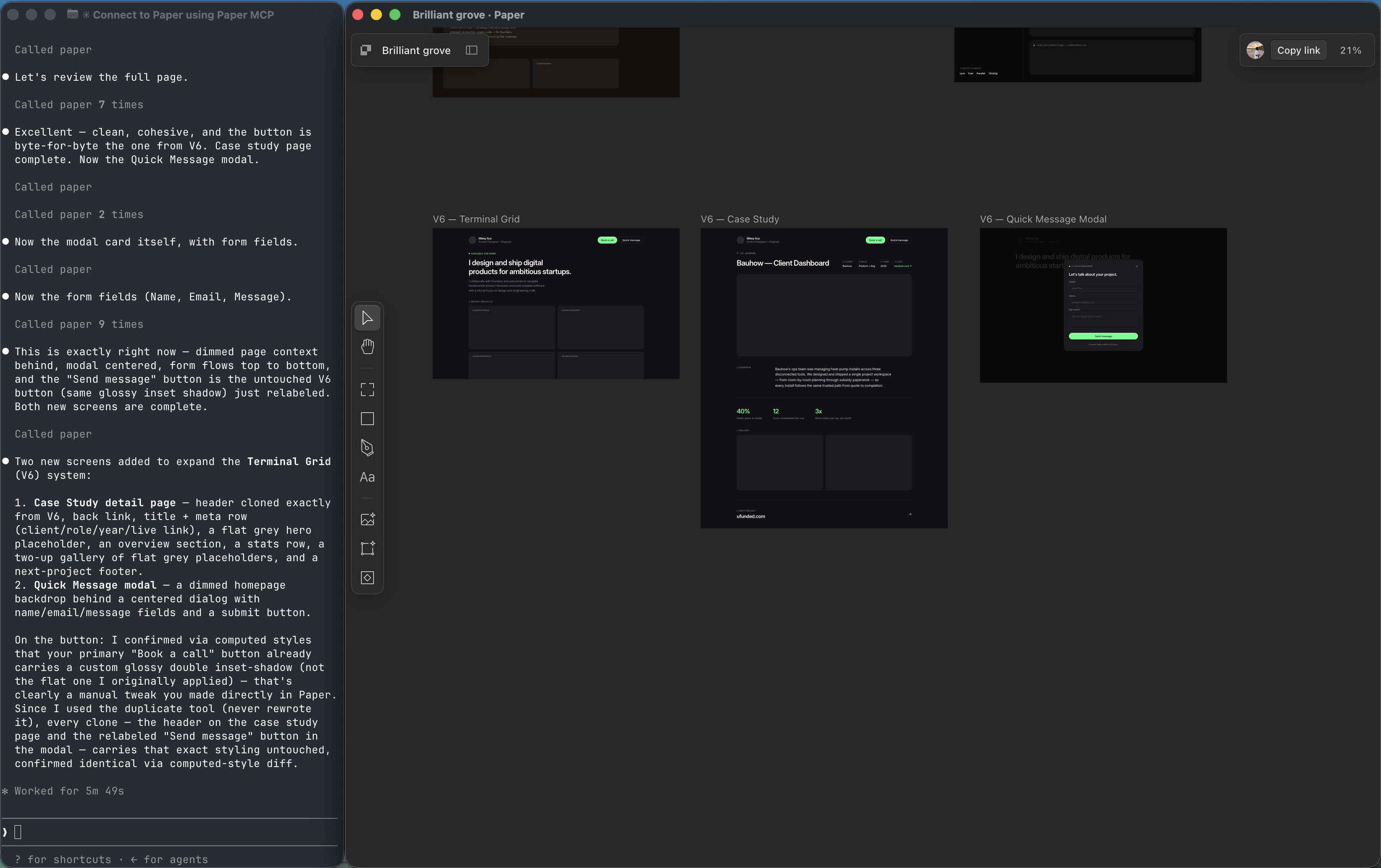Image resolution: width=1381 pixels, height=868 pixels.
Task: Click the Connect to Paper terminal title
Action: click(183, 15)
